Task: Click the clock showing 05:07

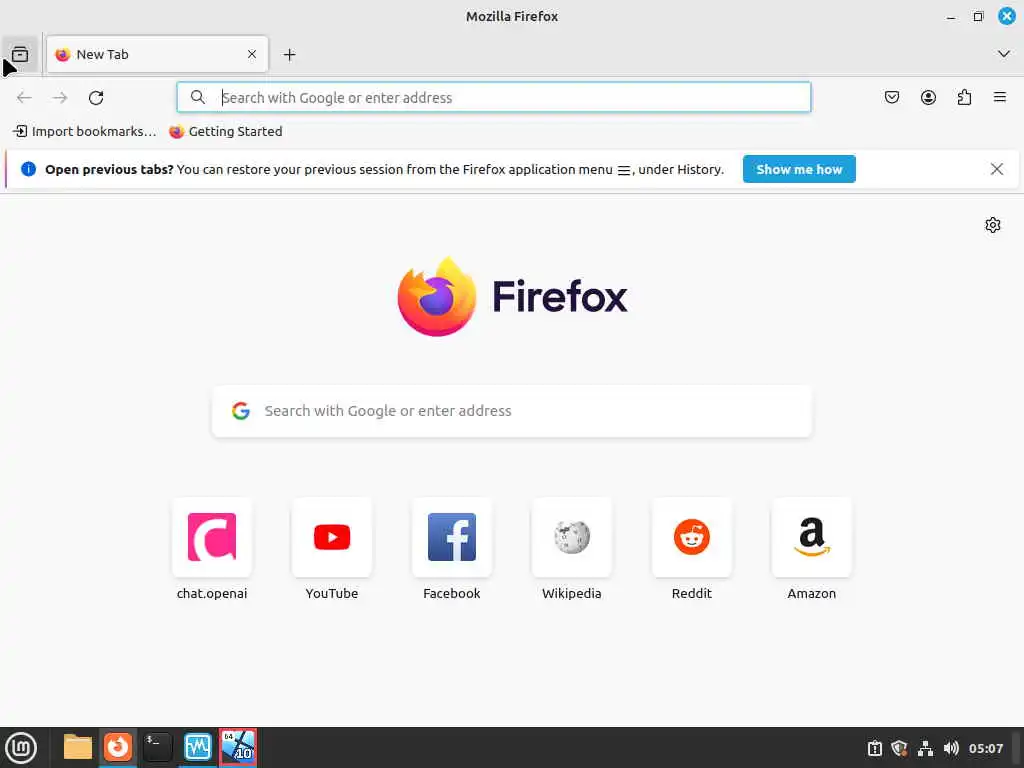Action: click(985, 748)
